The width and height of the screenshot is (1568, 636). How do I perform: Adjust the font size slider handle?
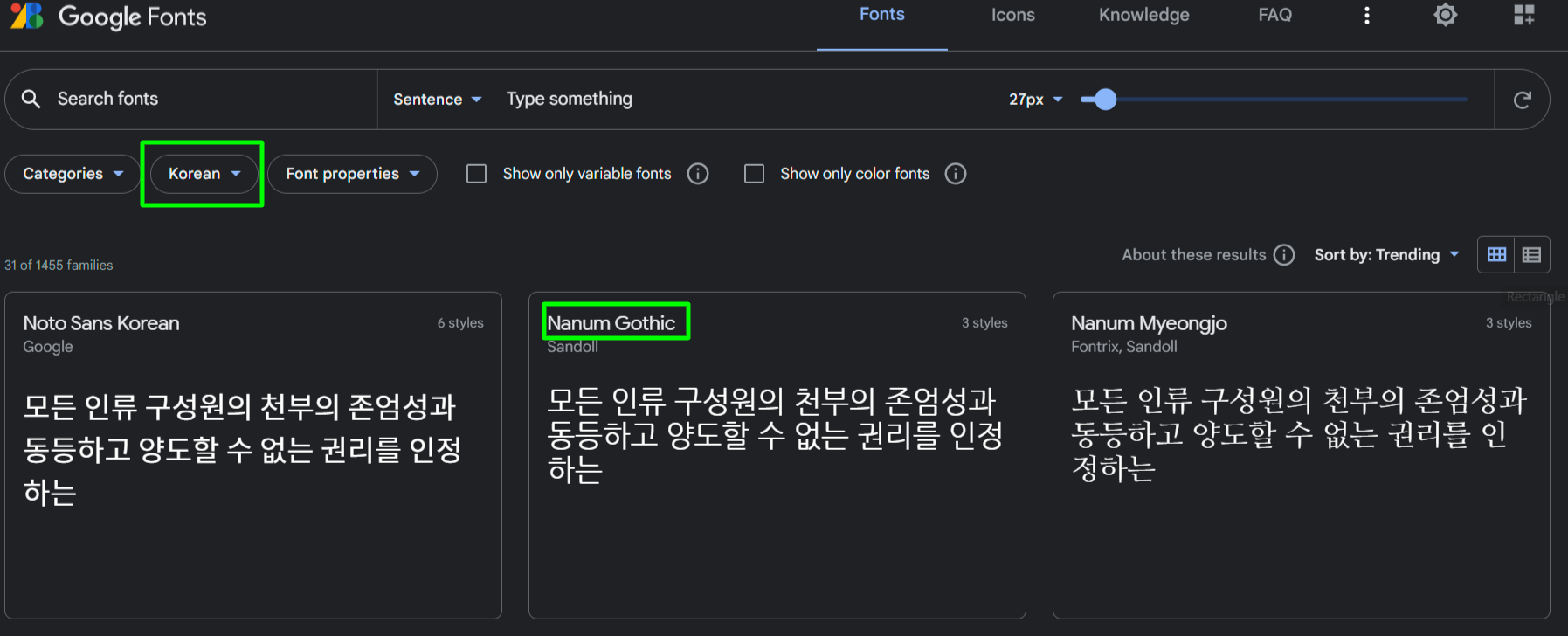pos(1105,100)
